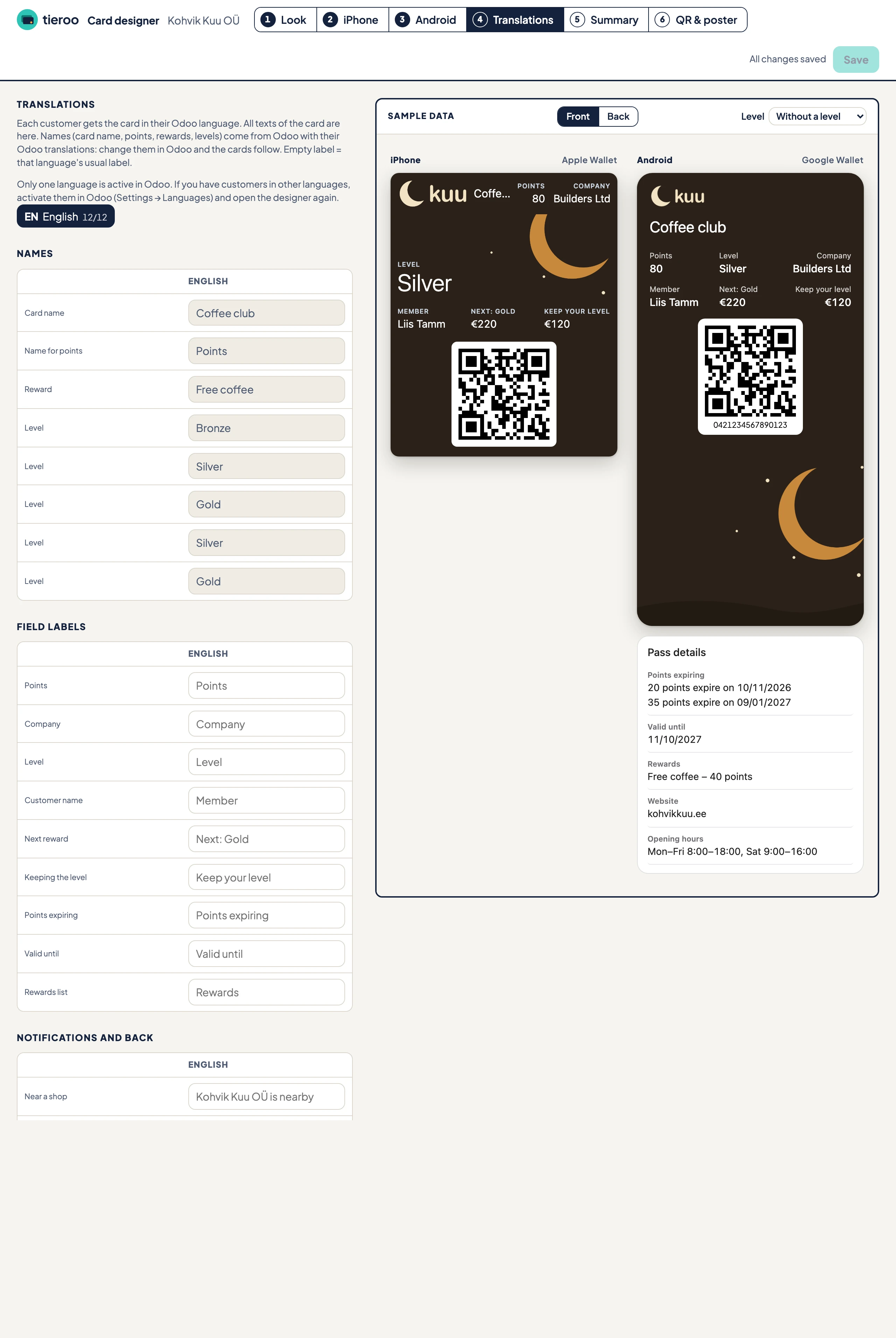Screen dimensions: 896x1338
Task: Click the Level field 'Bronze'
Action: [266, 428]
